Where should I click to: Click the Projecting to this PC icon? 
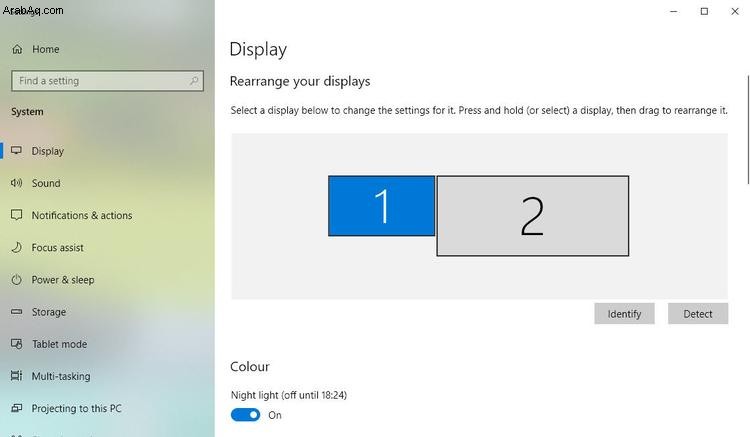tap(17, 408)
